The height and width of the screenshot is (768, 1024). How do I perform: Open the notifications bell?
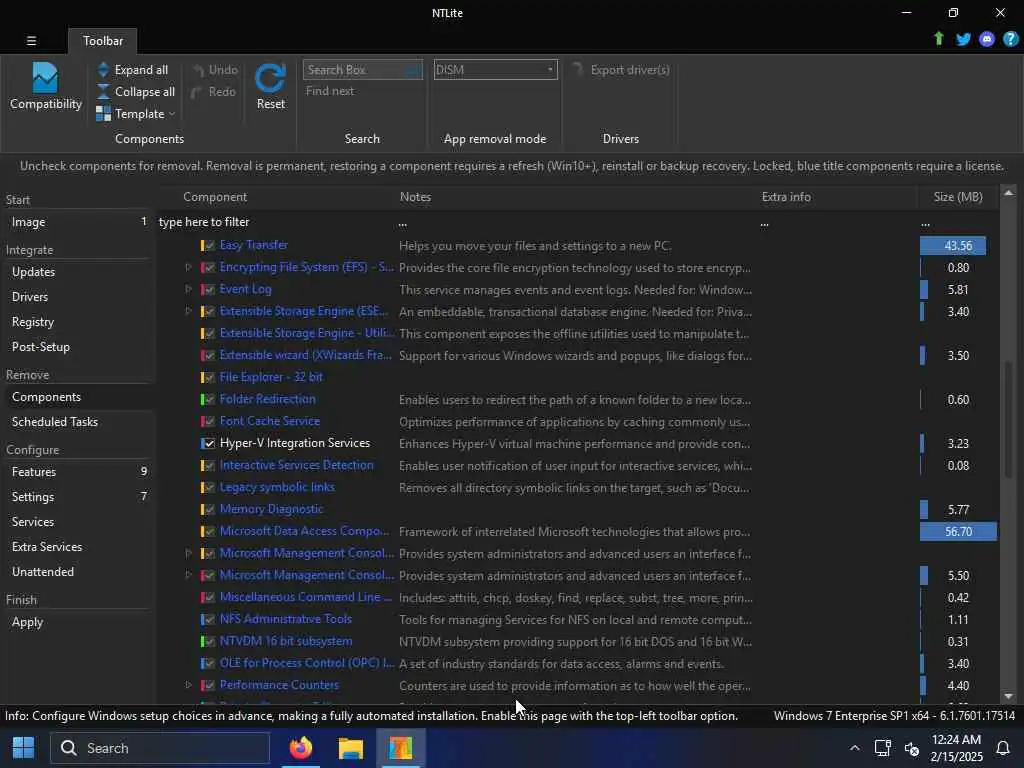click(1002, 748)
